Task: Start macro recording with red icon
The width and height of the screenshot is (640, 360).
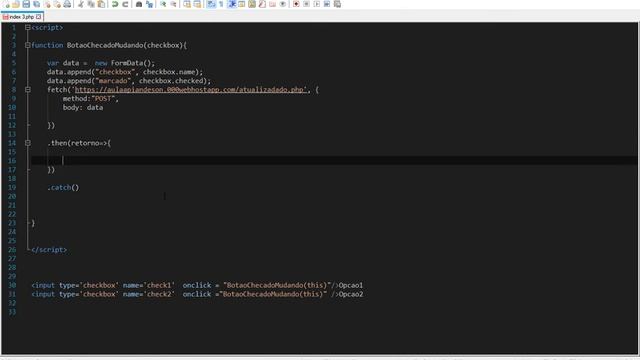Action: point(296,4)
